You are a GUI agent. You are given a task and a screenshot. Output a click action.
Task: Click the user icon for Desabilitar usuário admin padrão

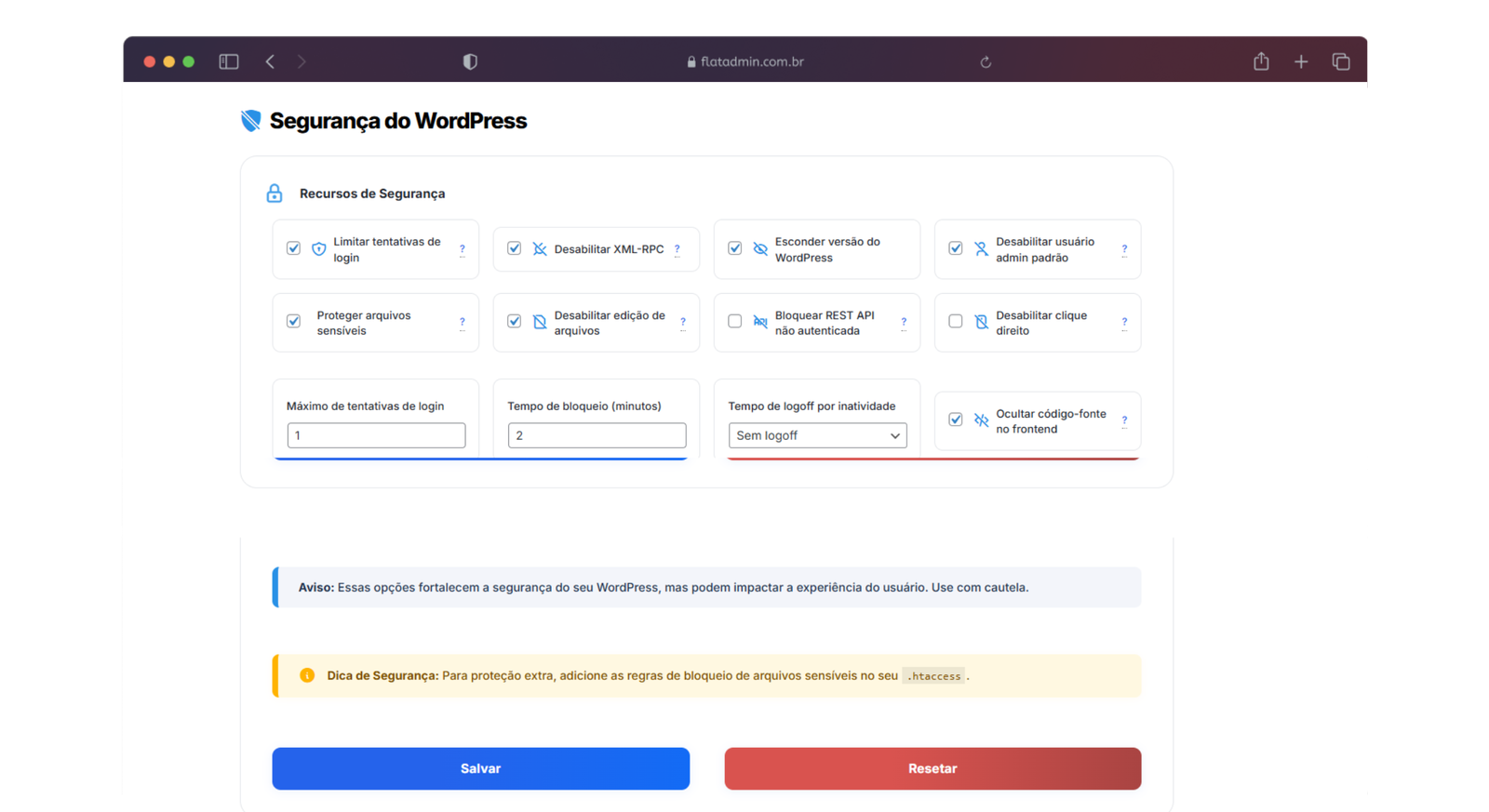point(981,249)
